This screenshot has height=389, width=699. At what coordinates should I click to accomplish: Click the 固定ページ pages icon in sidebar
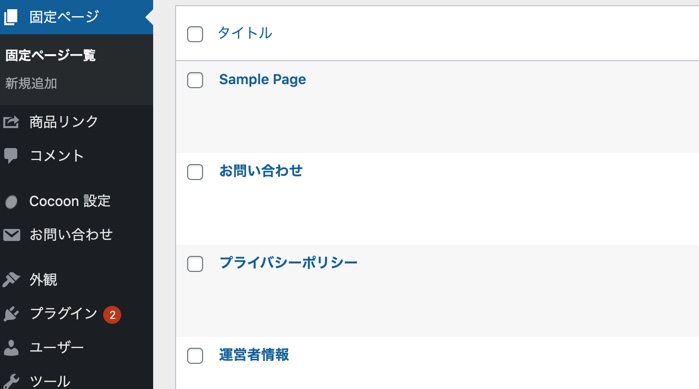[x=11, y=17]
